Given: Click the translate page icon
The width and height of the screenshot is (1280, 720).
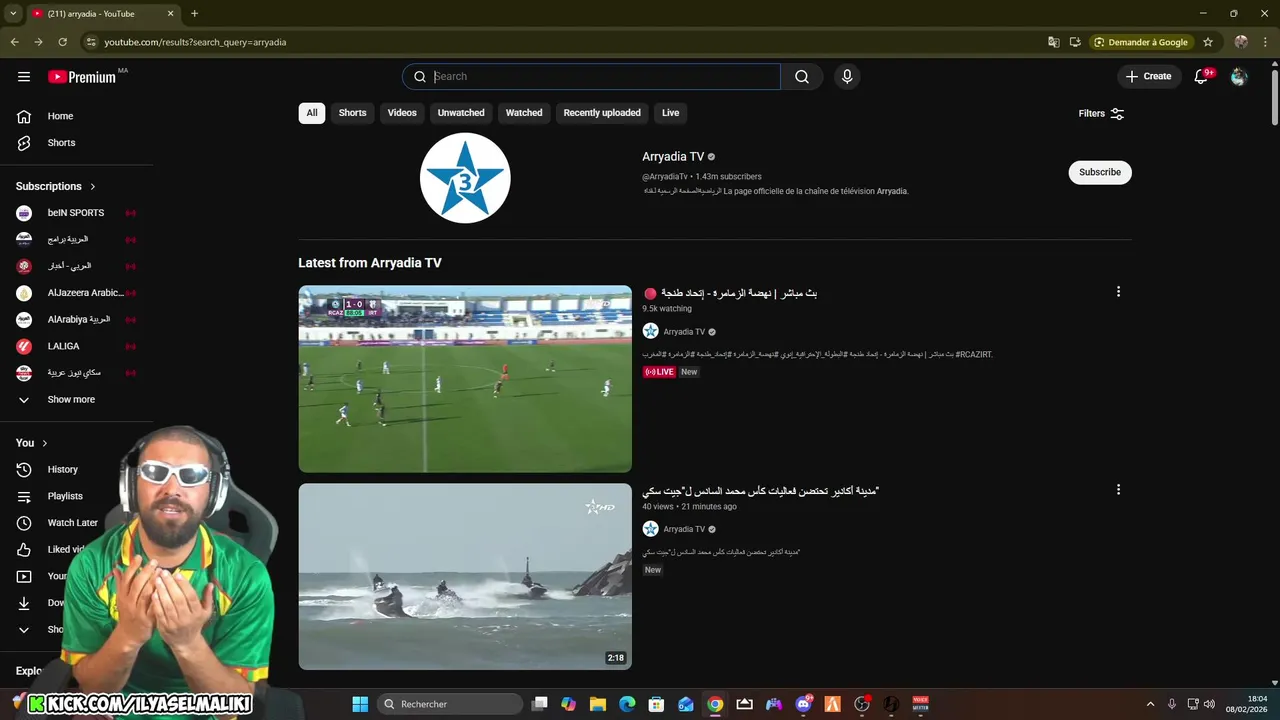Looking at the screenshot, I should click(1053, 42).
